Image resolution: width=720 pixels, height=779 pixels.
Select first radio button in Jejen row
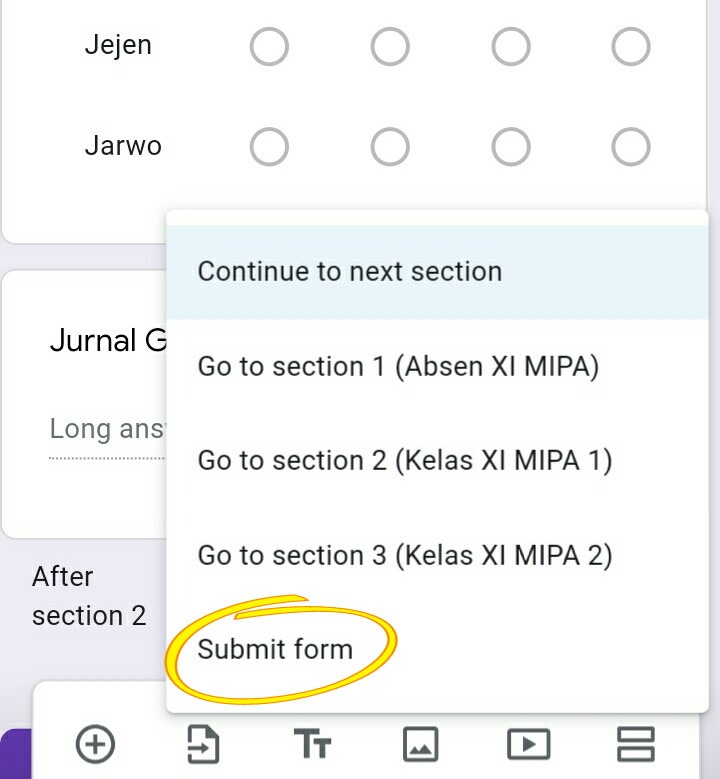[269, 46]
